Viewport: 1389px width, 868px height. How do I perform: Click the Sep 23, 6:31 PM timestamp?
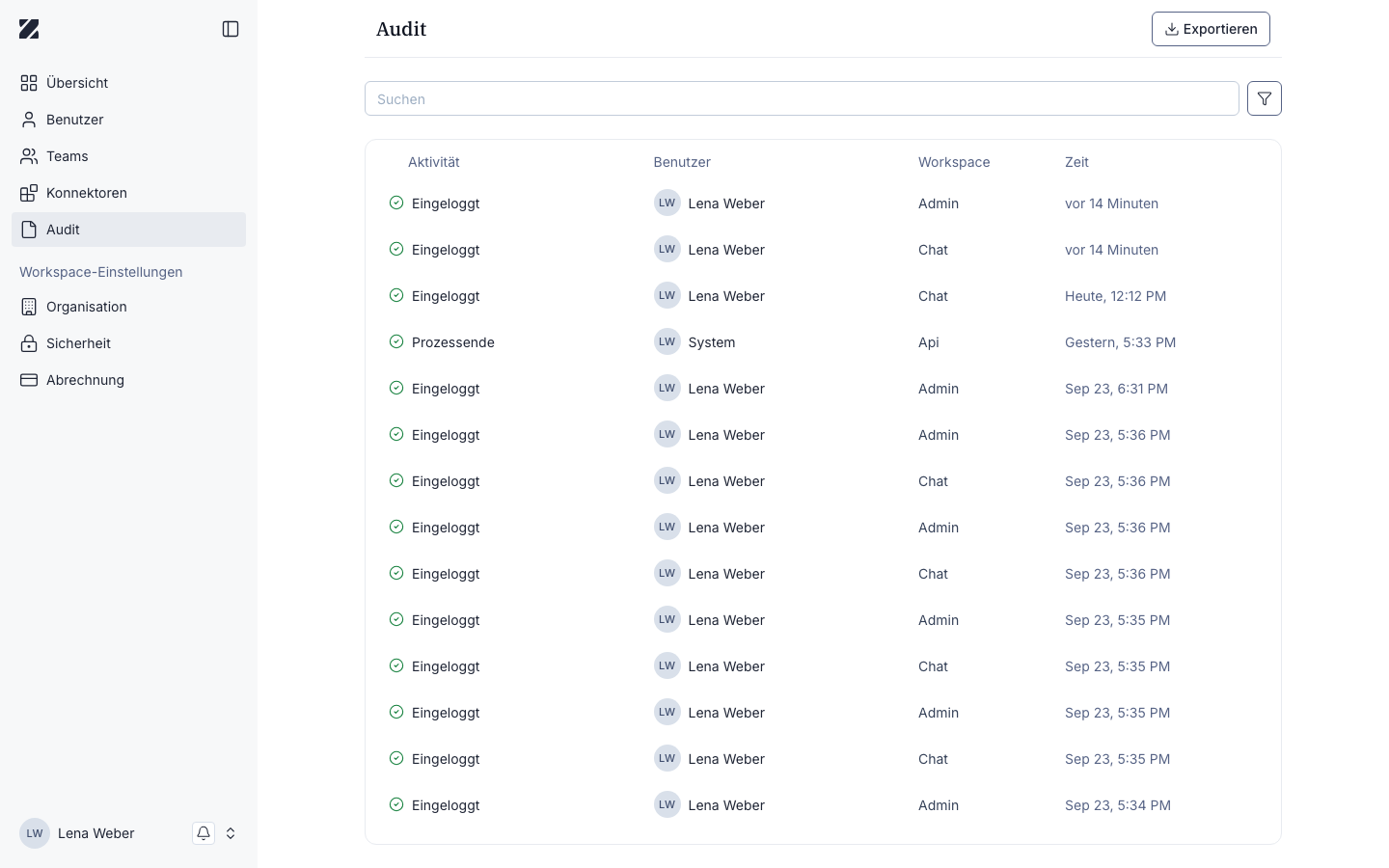[x=1116, y=389]
